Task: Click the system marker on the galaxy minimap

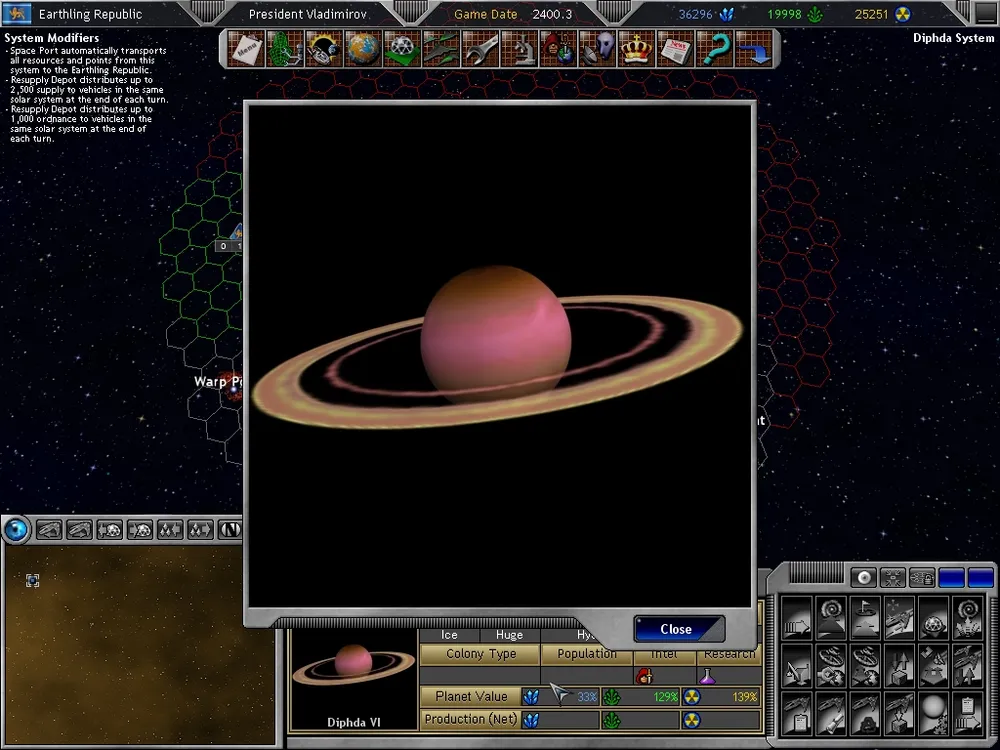Action: point(32,580)
